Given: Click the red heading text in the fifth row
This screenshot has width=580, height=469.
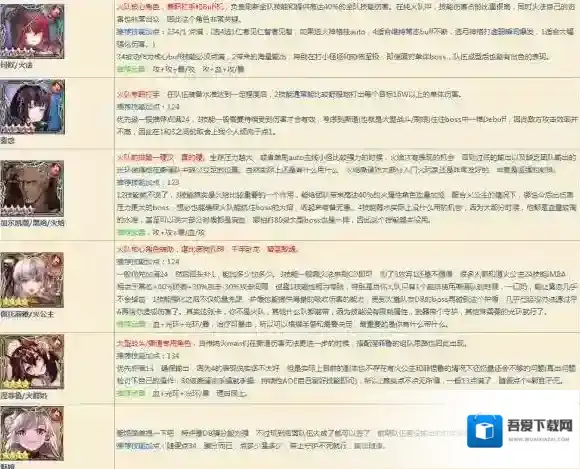Looking at the screenshot, I should 155,343.
